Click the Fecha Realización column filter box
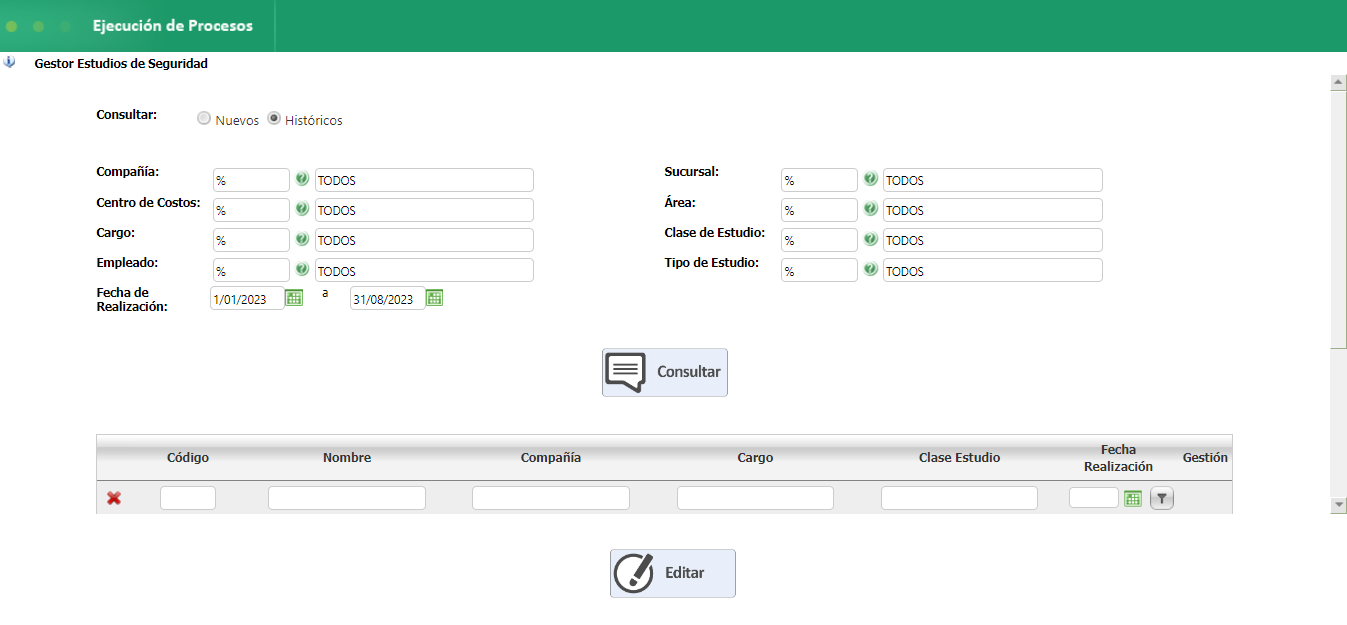Image resolution: width=1347 pixels, height=625 pixels. [1094, 498]
